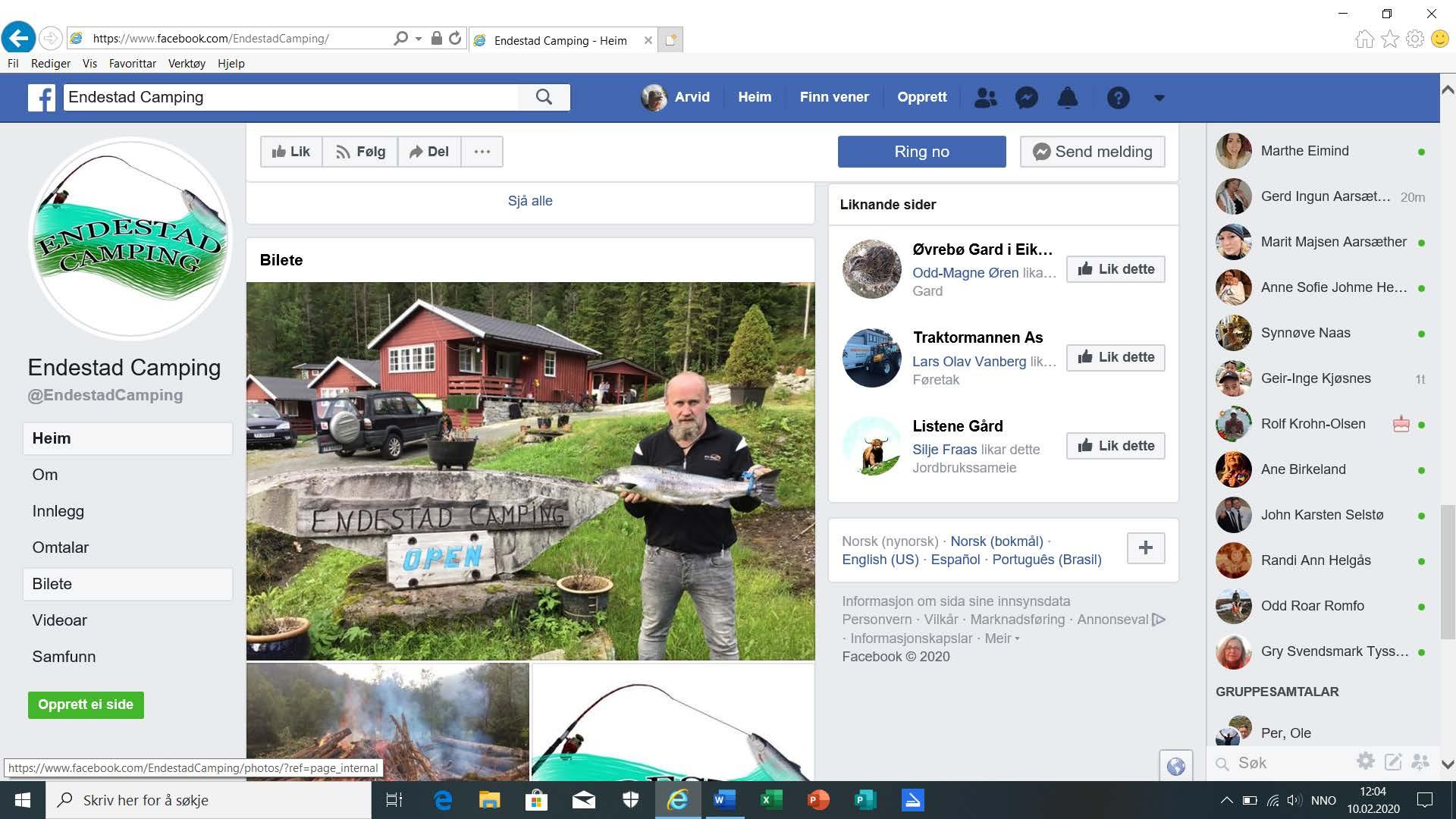The height and width of the screenshot is (819, 1456).
Task: Click the Ring no button
Action: 921,152
